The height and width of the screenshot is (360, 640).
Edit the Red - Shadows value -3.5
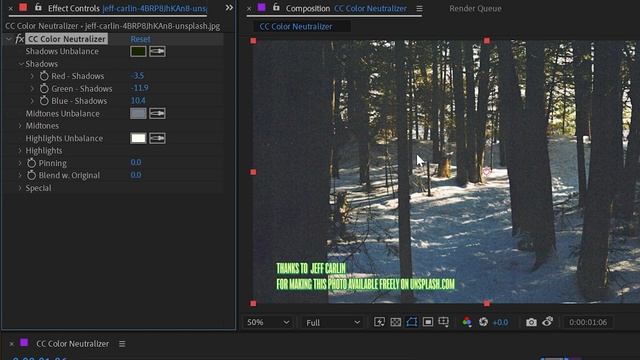(x=138, y=76)
